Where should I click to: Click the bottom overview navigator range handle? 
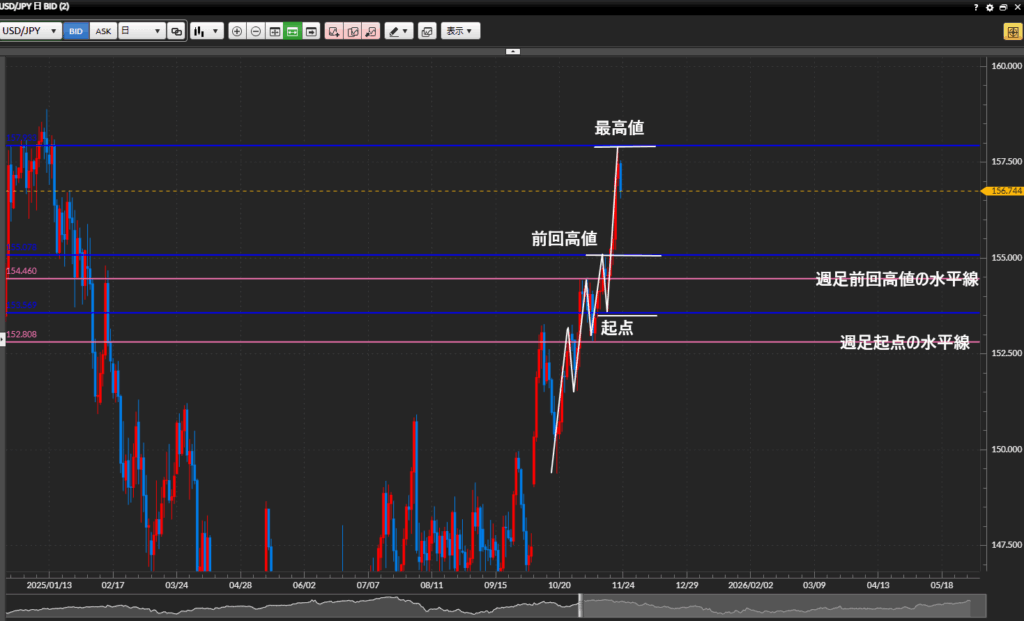[581, 606]
